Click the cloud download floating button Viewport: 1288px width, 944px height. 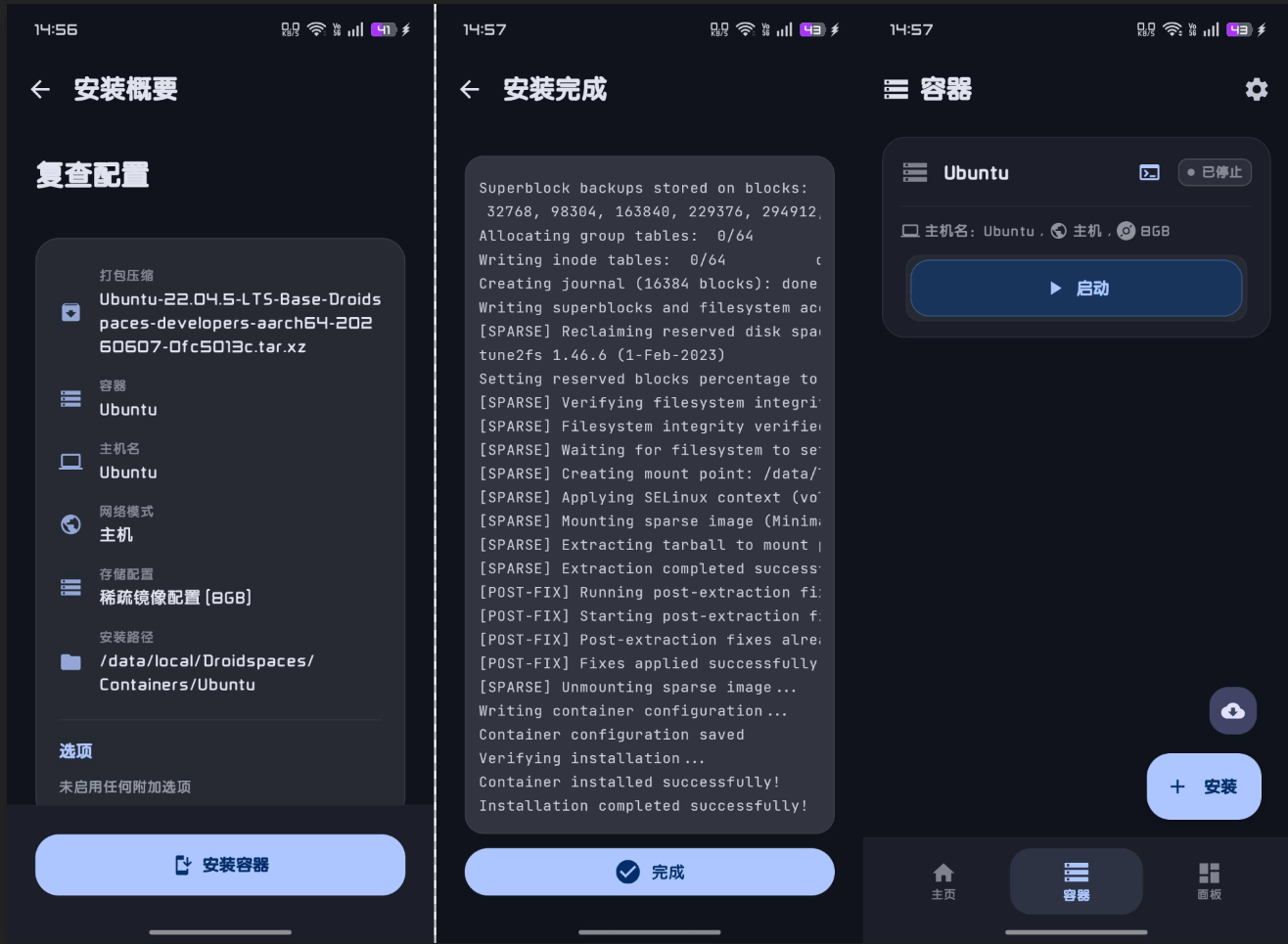pos(1233,711)
